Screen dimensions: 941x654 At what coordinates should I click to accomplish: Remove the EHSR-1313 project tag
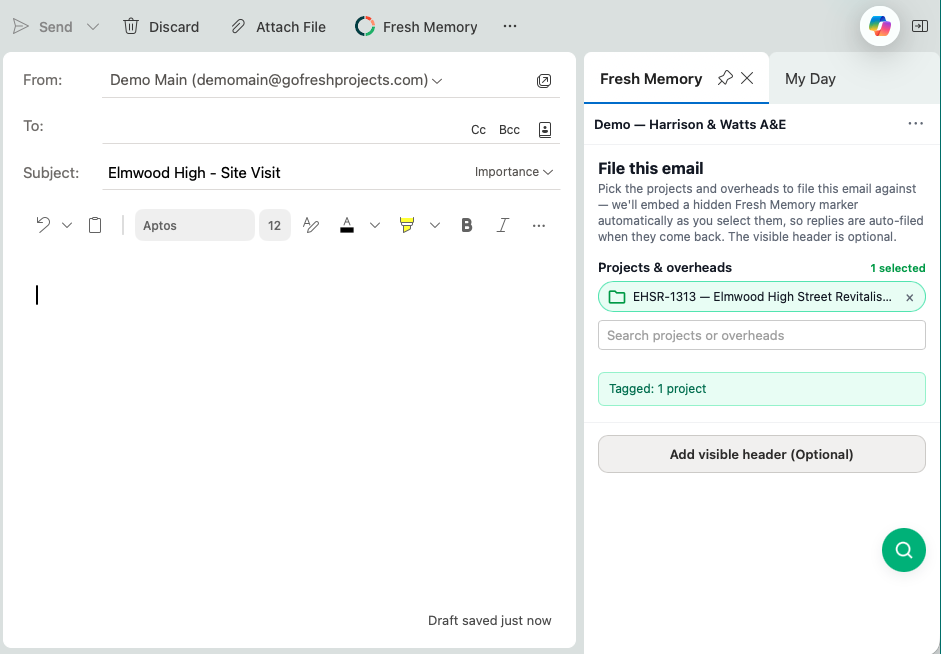(x=909, y=298)
